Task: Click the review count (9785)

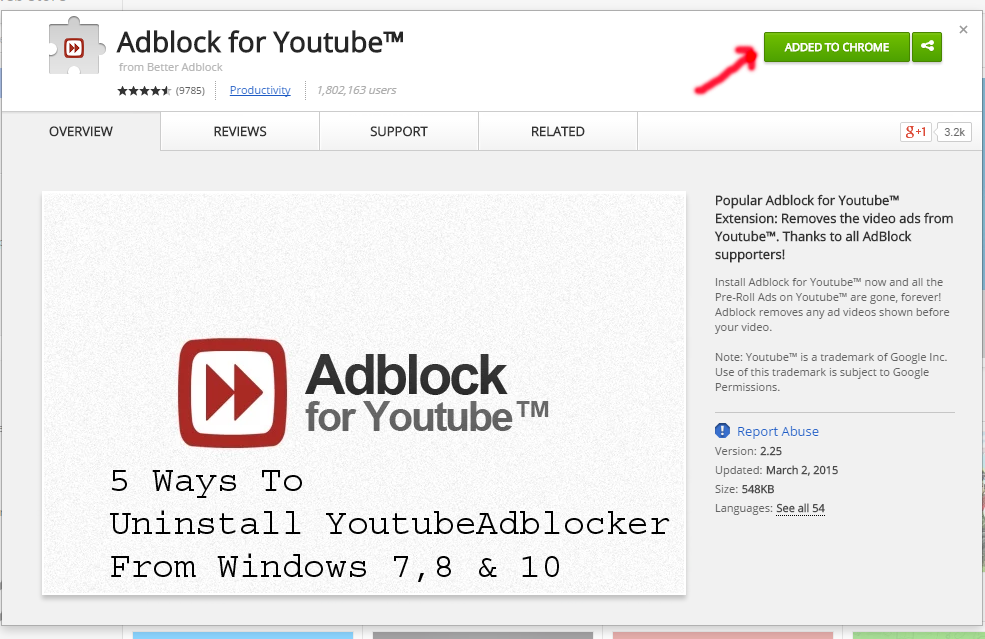Action: (x=190, y=90)
